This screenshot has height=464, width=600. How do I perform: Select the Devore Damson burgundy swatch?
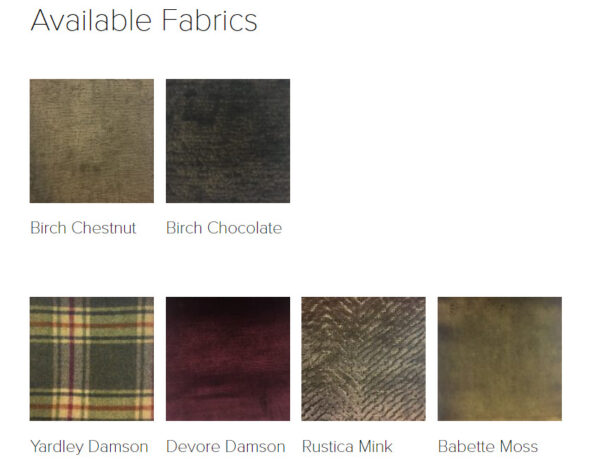(228, 359)
